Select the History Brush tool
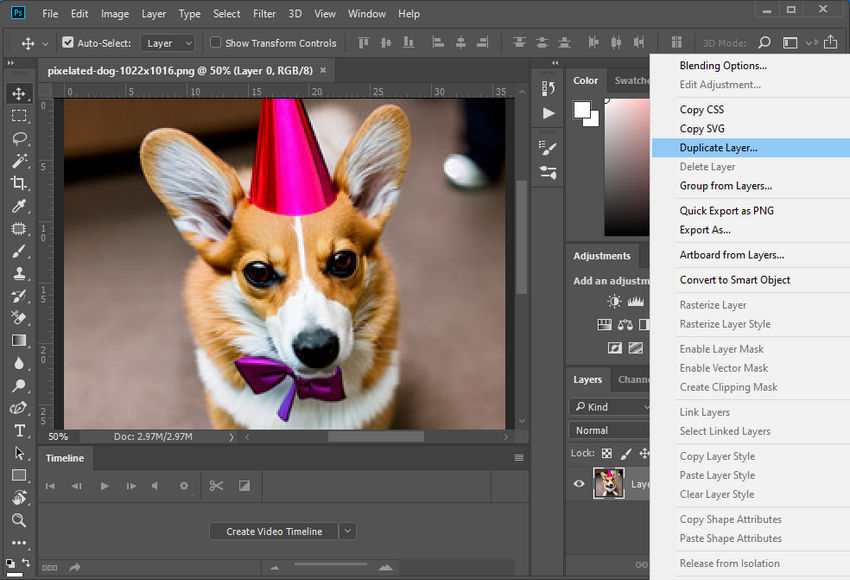The height and width of the screenshot is (580, 850). tap(19, 296)
